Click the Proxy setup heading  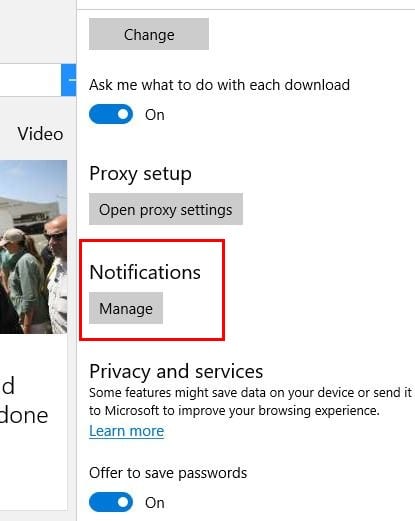(140, 174)
